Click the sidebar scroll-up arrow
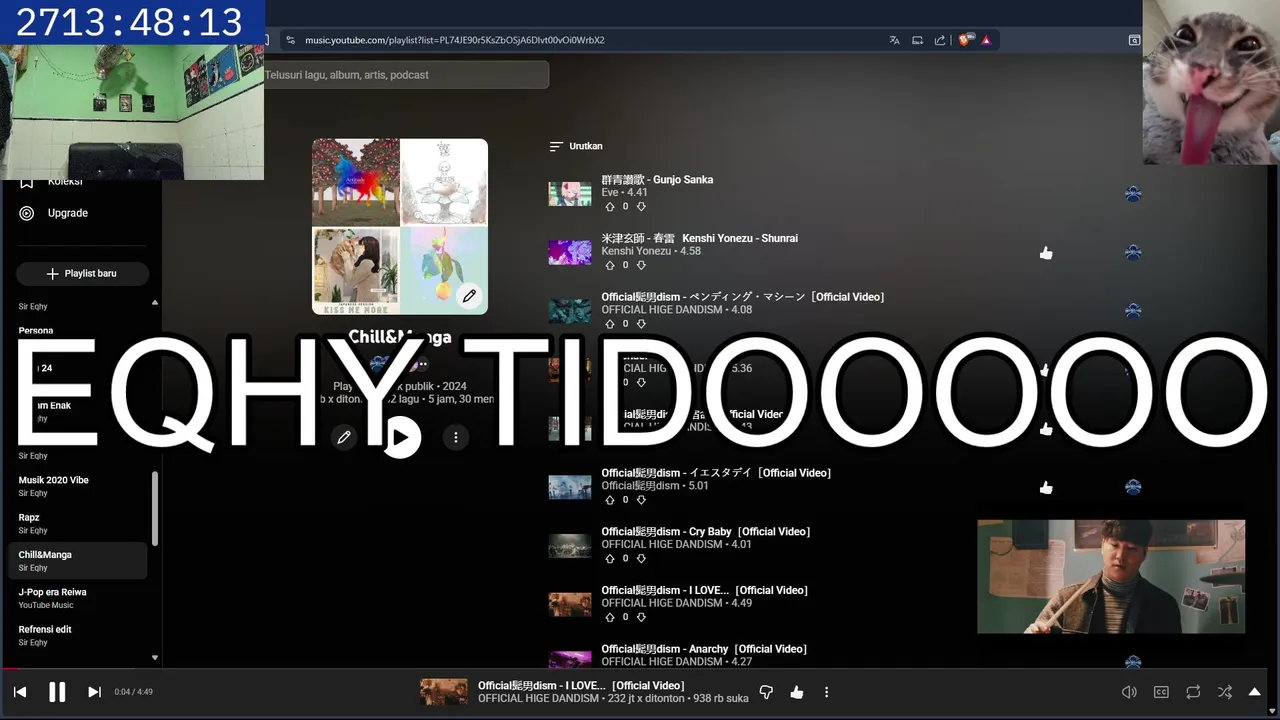The width and height of the screenshot is (1280, 720). click(x=154, y=302)
